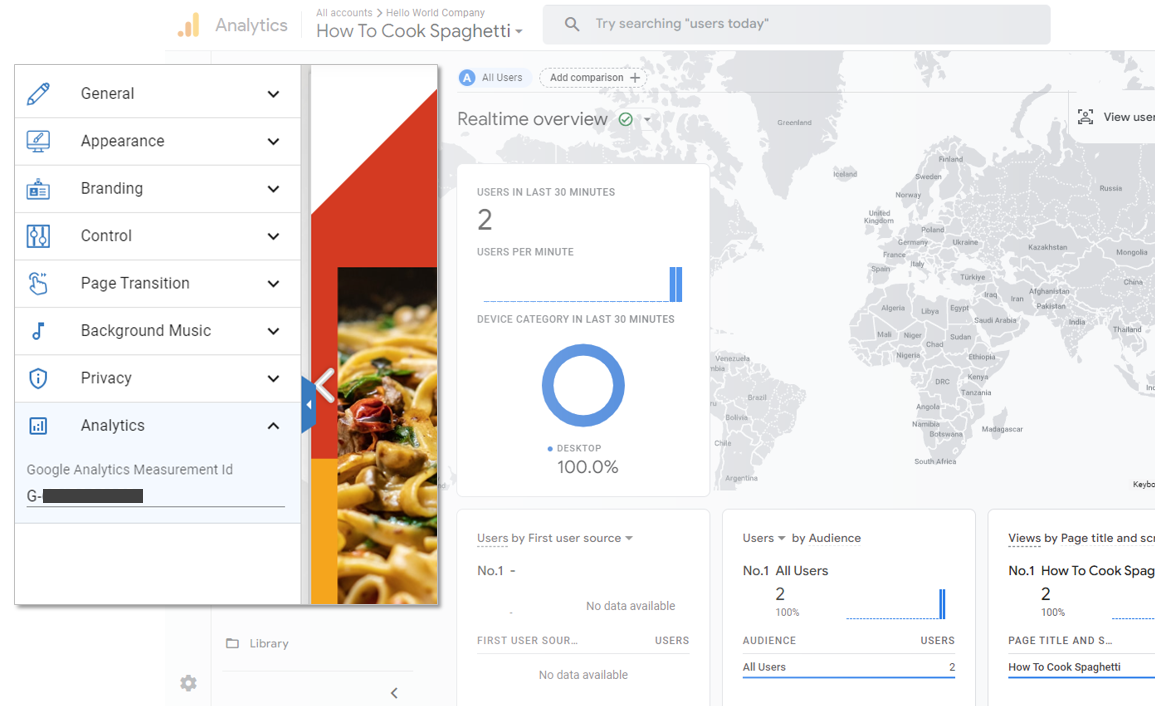Click the Background Music note icon
Image resolution: width=1155 pixels, height=706 pixels.
(38, 331)
